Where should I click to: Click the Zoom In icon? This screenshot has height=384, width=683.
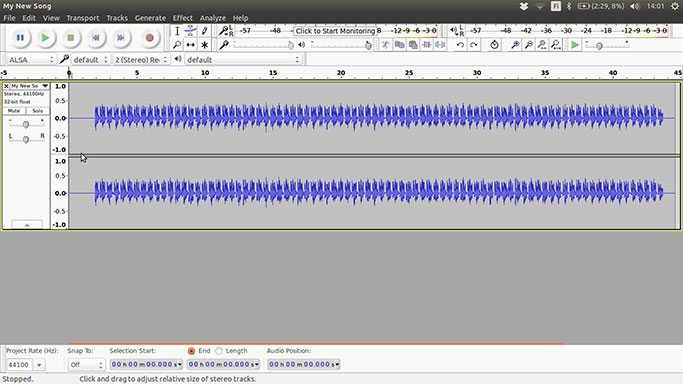click(x=515, y=45)
